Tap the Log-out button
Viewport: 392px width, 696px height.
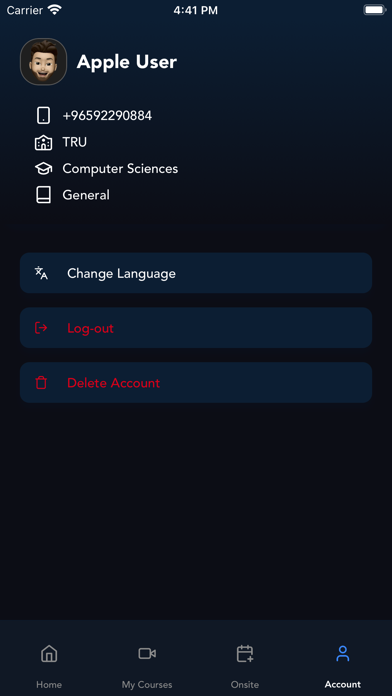click(196, 328)
